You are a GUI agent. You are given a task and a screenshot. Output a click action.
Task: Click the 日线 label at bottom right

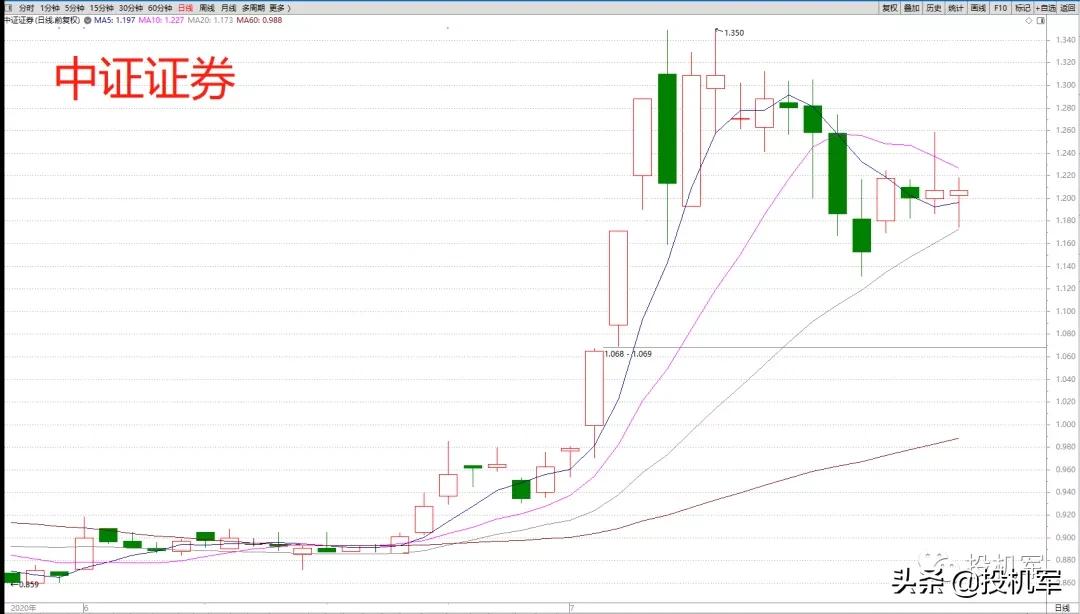pos(1063,608)
